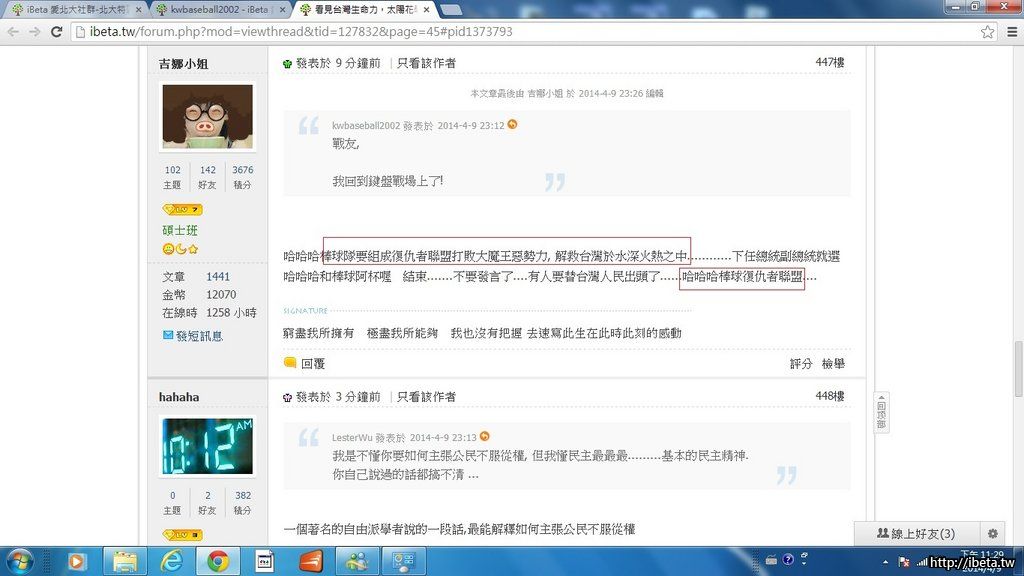Image resolution: width=1024 pixels, height=576 pixels.
Task: Click 只看該作者 on post 447樓
Action: tap(426, 63)
